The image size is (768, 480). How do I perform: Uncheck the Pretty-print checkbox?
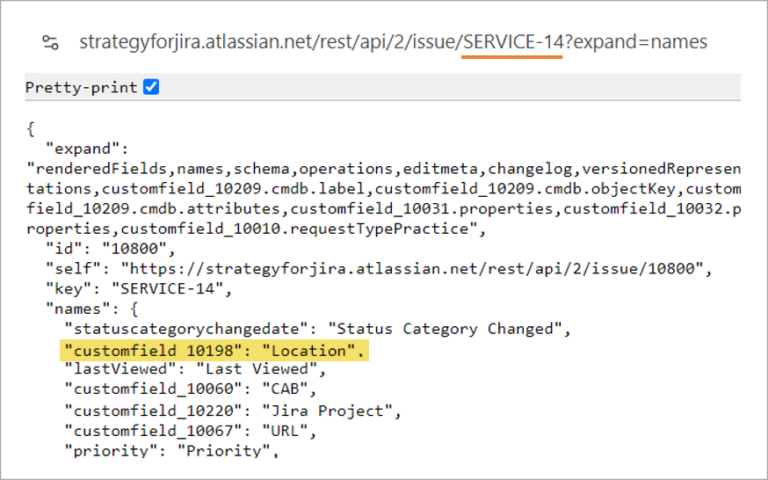click(151, 87)
